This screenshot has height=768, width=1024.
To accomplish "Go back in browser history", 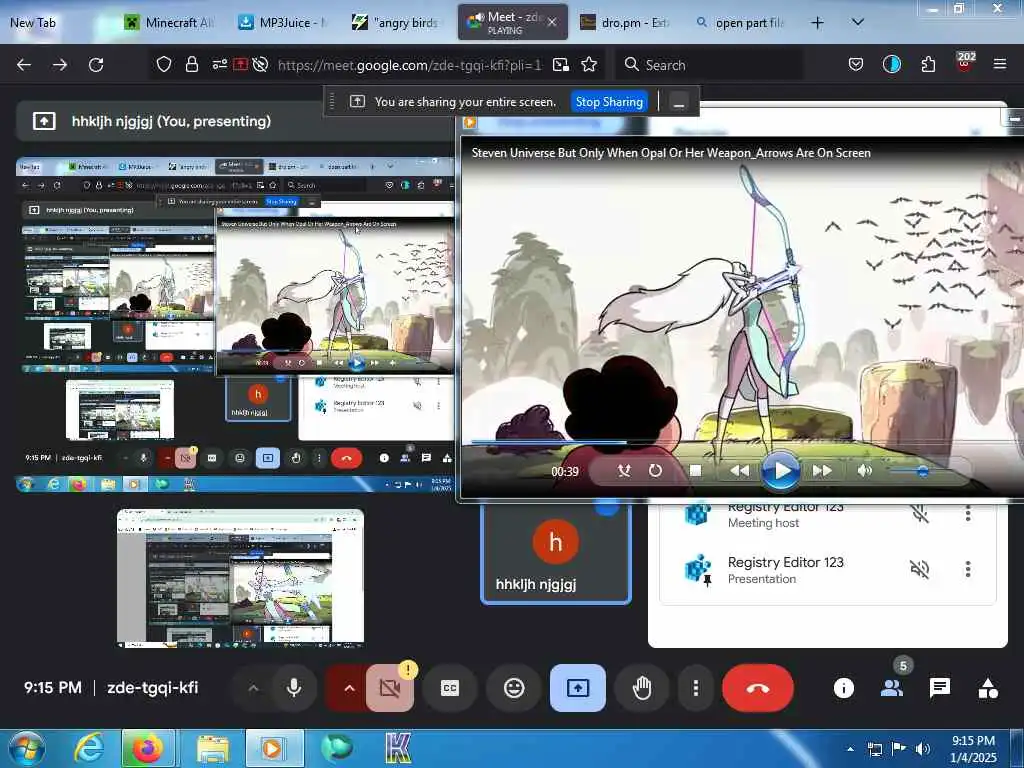I will pos(24,65).
